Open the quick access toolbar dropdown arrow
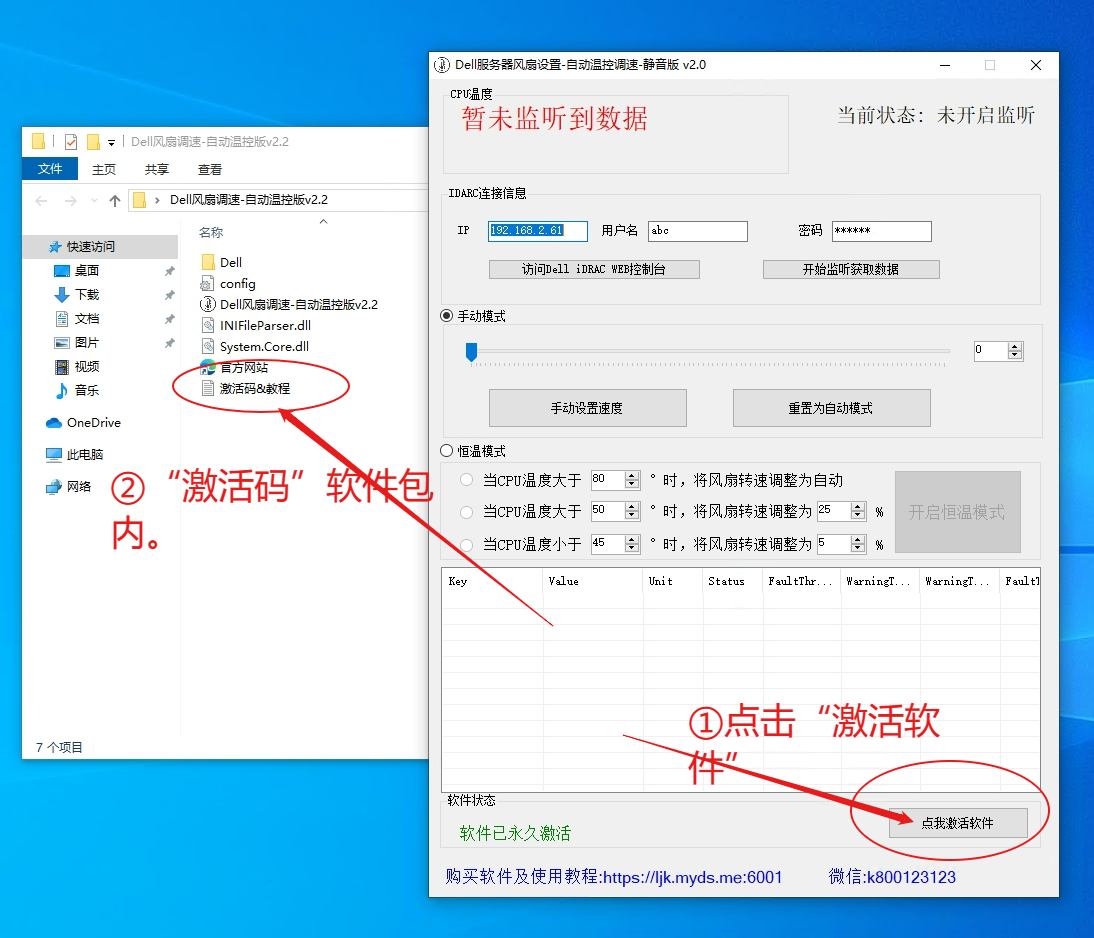 110,144
